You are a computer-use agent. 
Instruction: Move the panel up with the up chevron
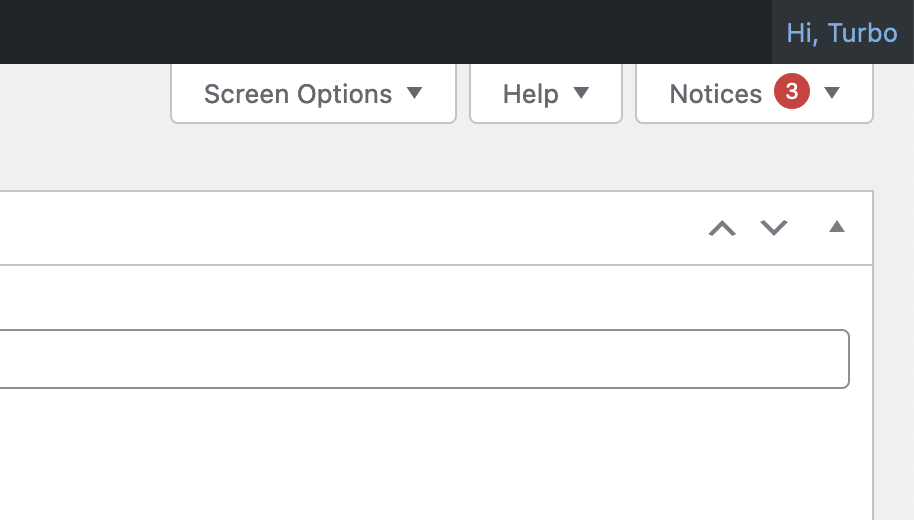pyautogui.click(x=722, y=228)
